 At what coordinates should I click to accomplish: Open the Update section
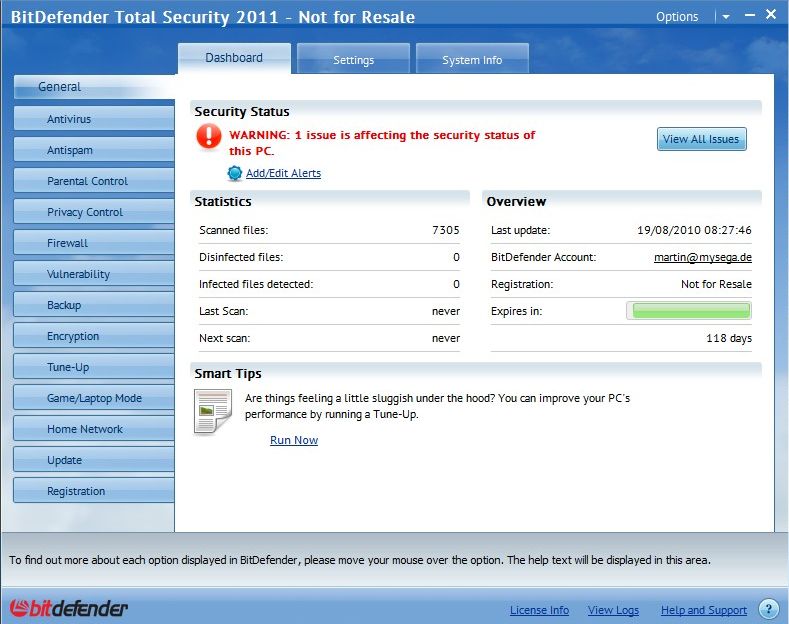pyautogui.click(x=94, y=460)
